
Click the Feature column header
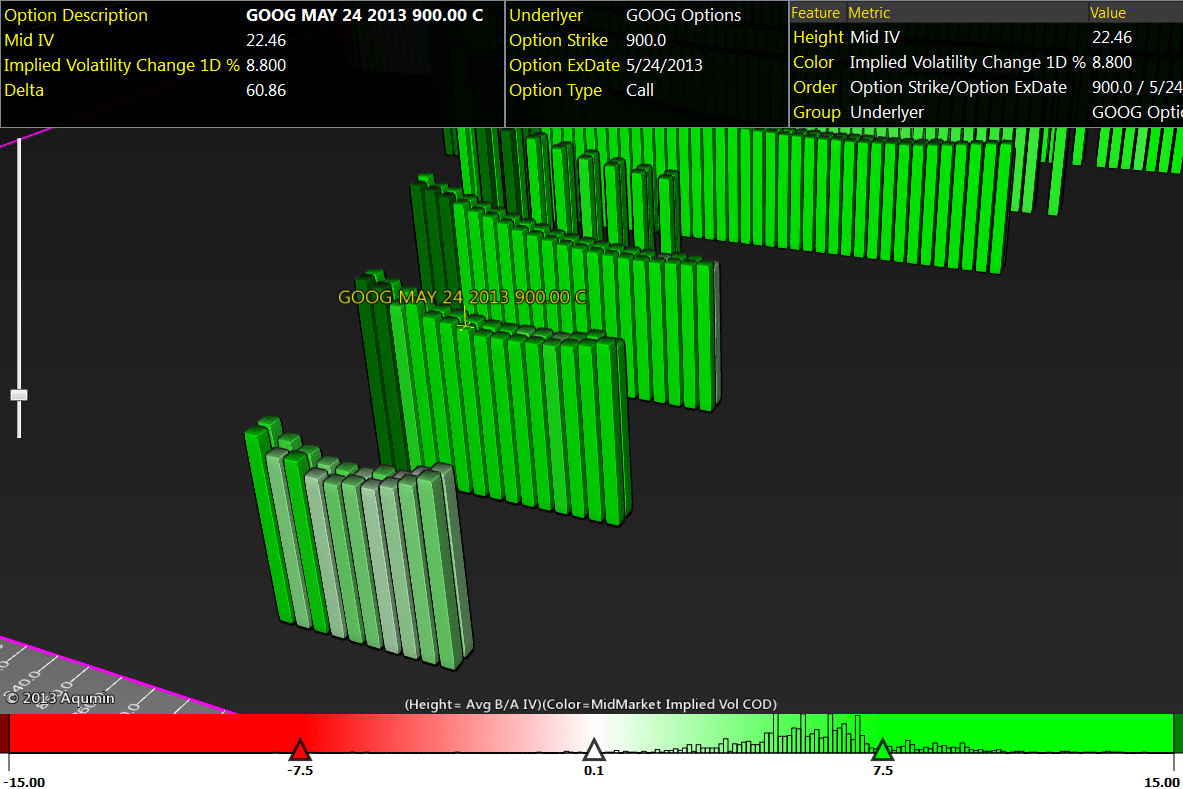[816, 13]
